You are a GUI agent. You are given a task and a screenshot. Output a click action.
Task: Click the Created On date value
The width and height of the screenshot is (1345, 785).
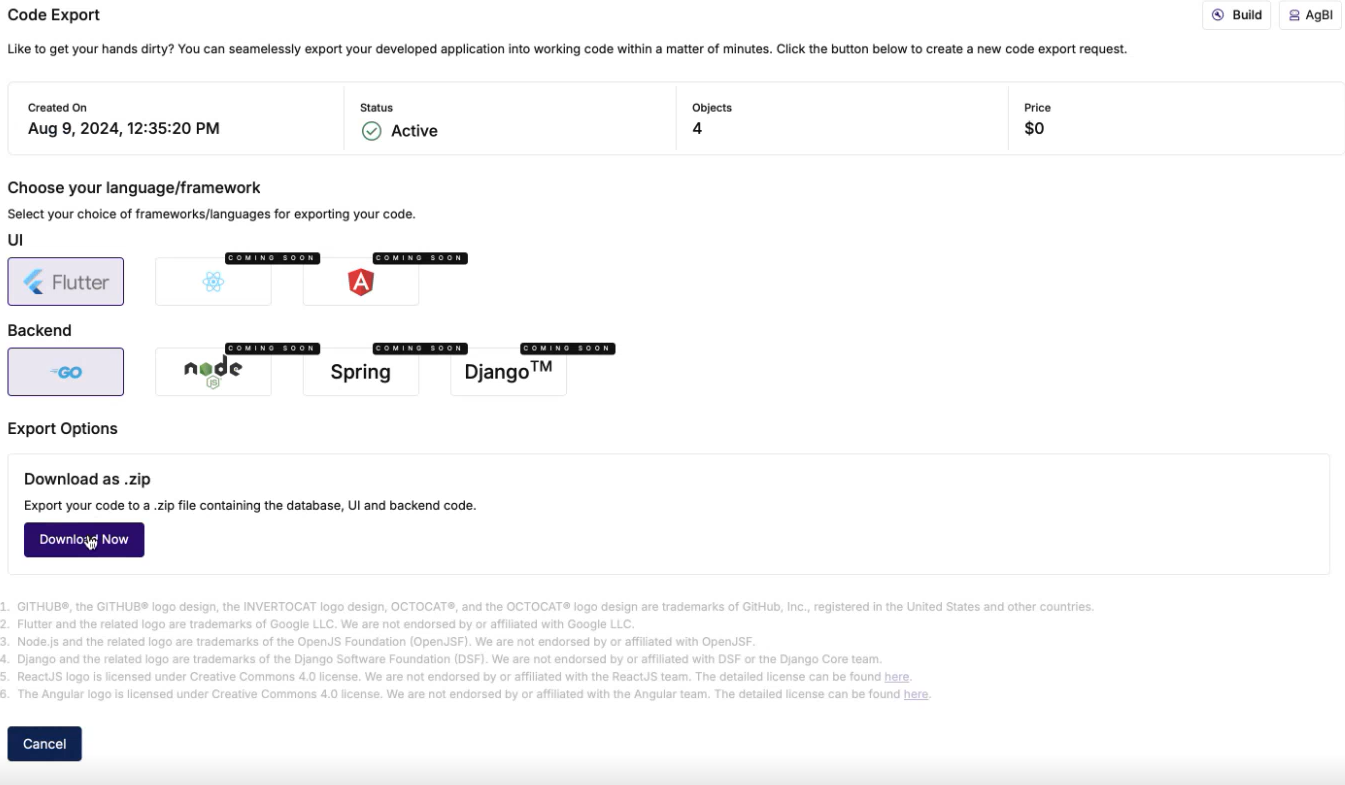(x=124, y=129)
